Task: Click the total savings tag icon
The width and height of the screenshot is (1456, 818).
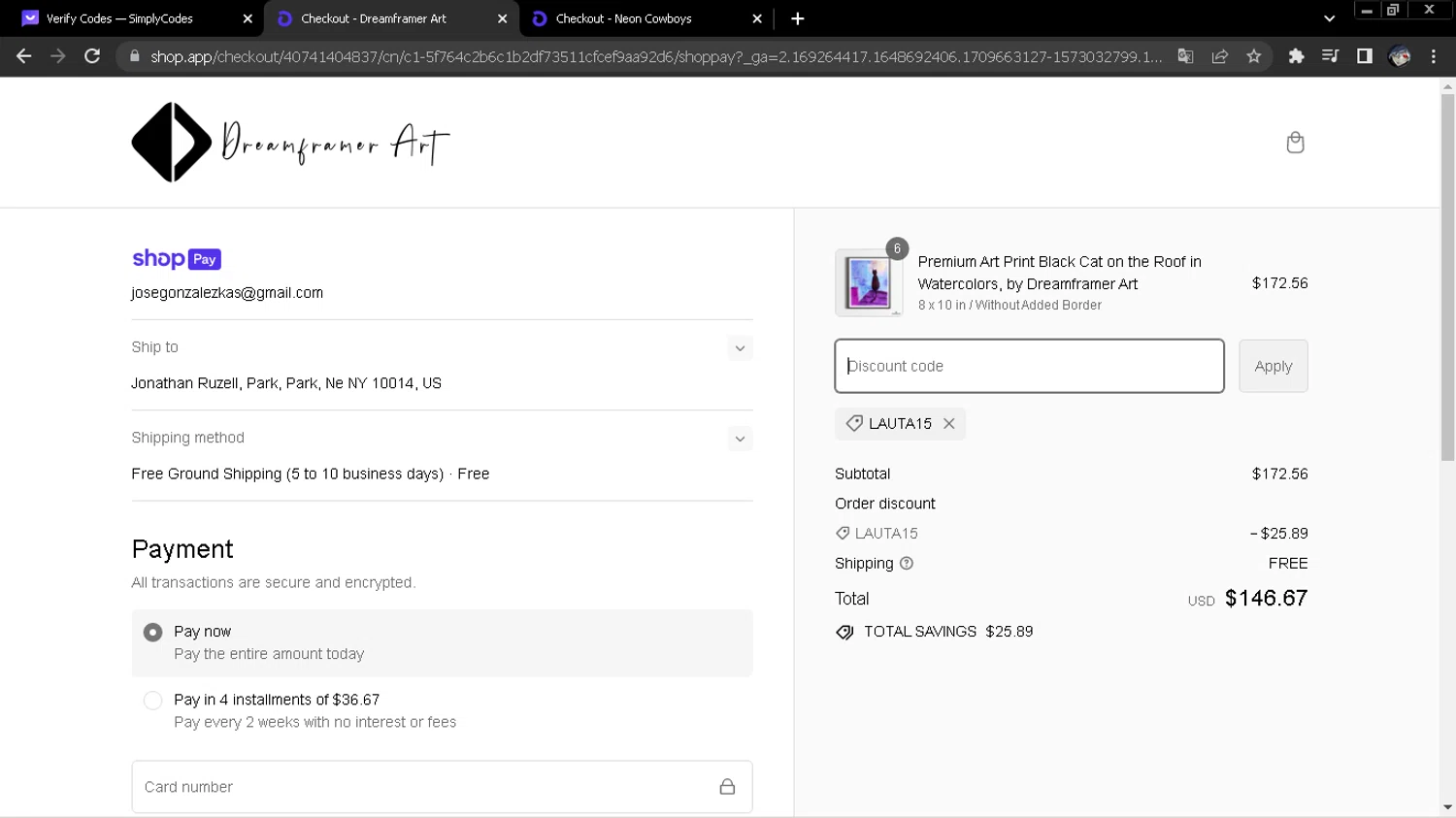Action: pyautogui.click(x=844, y=633)
